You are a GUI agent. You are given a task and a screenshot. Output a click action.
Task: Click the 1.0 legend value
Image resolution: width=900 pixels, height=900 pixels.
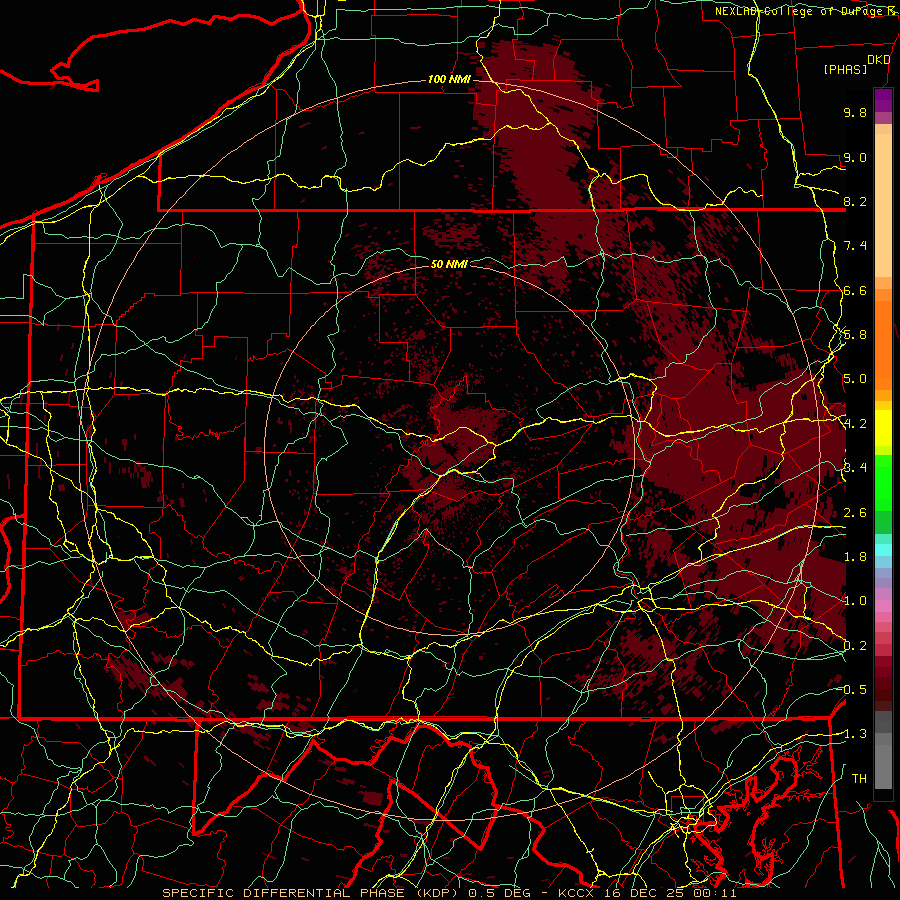point(855,601)
